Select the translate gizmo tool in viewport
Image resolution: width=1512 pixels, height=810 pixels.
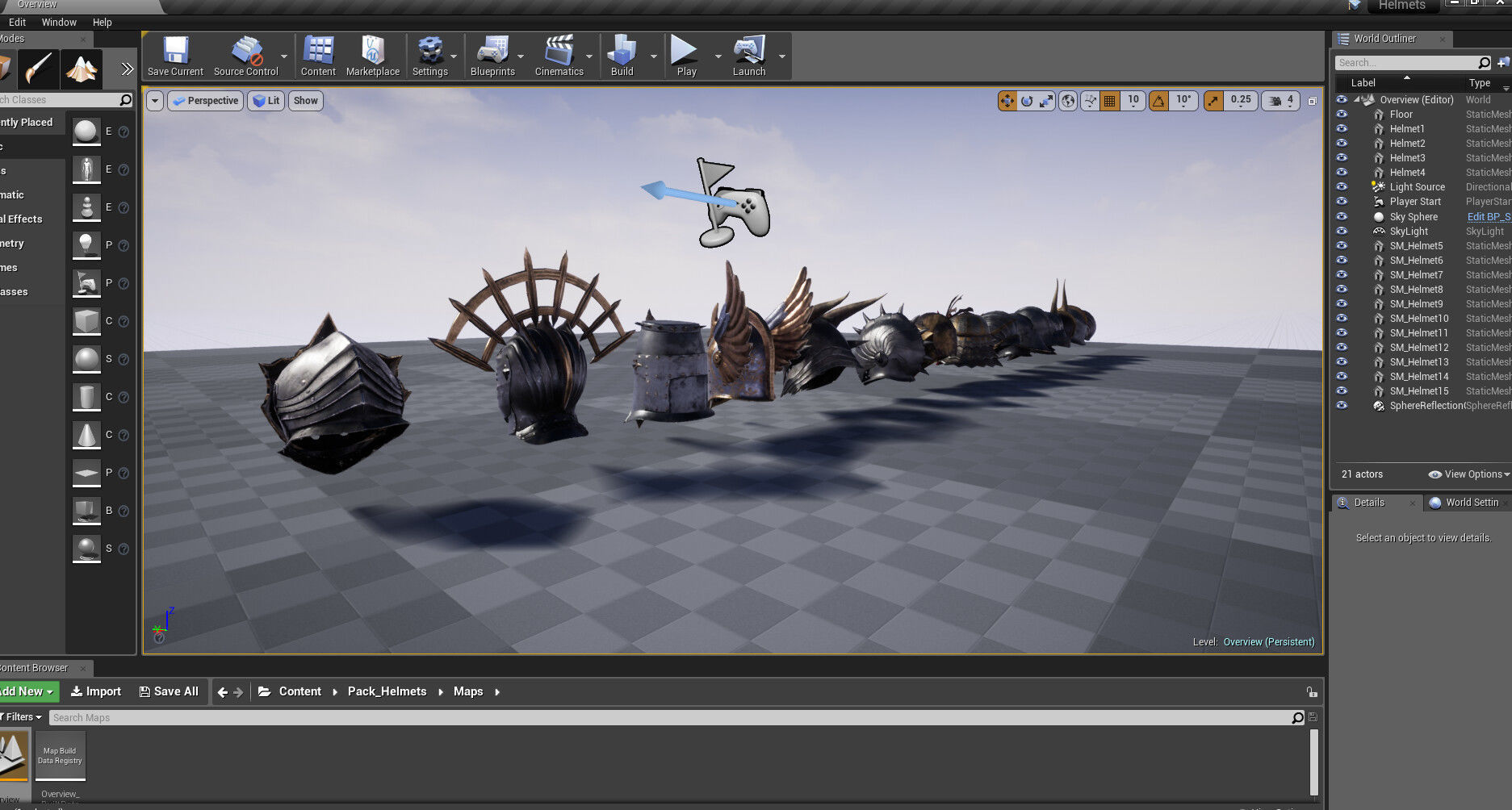[x=1007, y=101]
